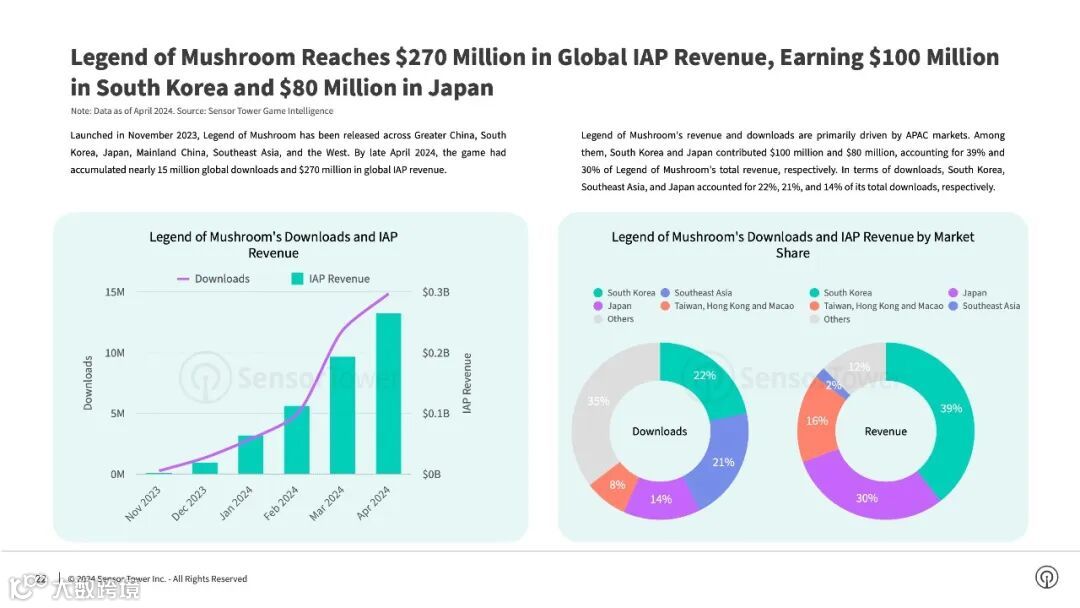Click the Dec 2023 axis label
The height and width of the screenshot is (608, 1080).
click(189, 503)
